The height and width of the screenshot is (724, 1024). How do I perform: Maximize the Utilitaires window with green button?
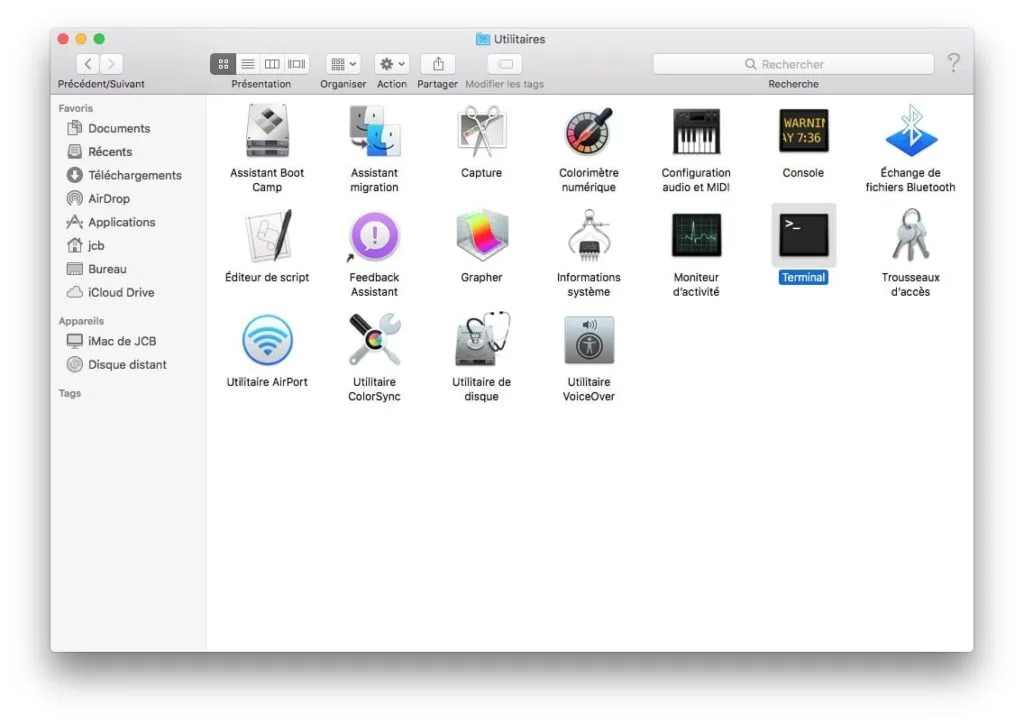pos(99,39)
